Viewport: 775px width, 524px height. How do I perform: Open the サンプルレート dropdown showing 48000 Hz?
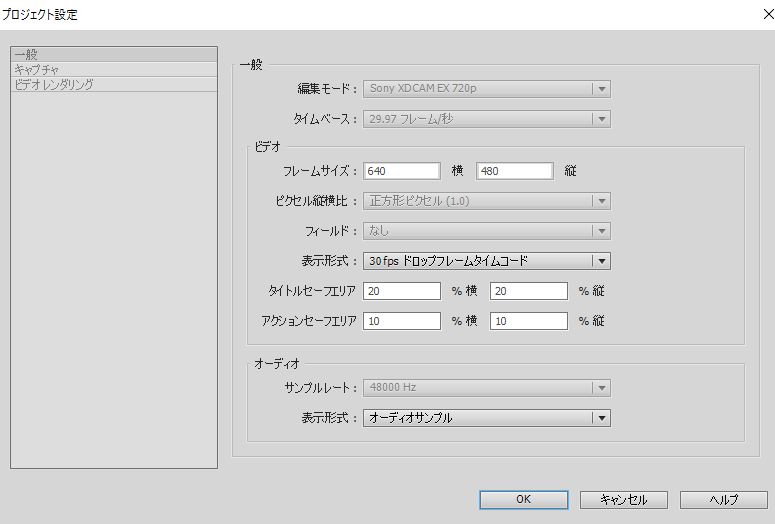pos(487,388)
